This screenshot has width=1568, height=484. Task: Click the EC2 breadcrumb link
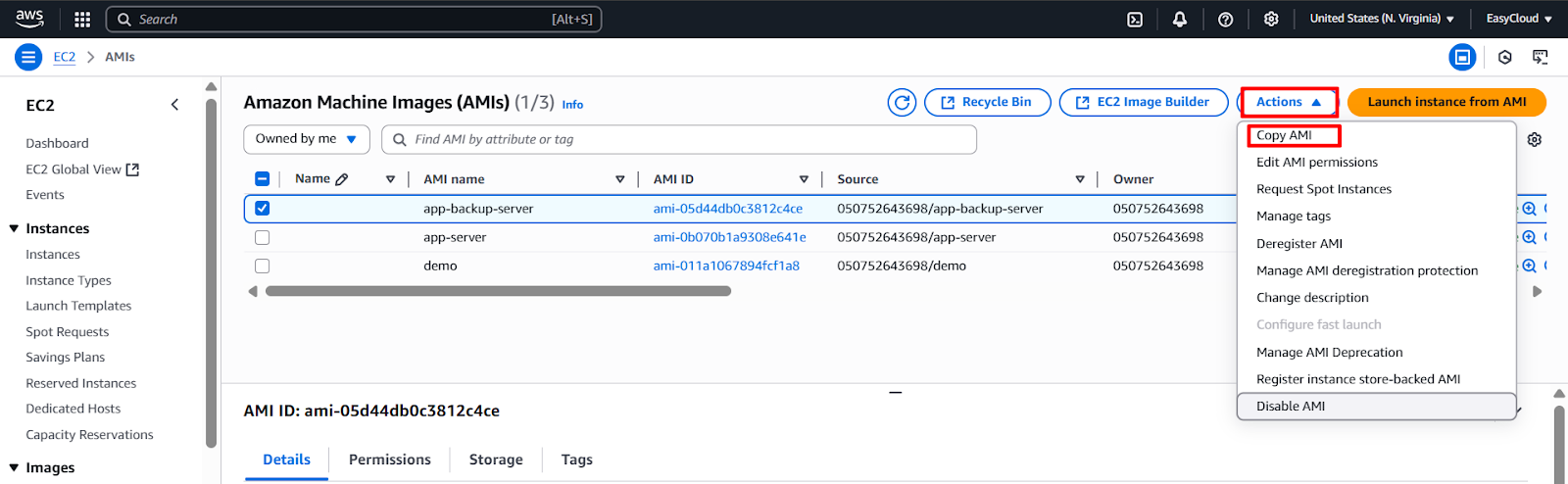pyautogui.click(x=64, y=57)
